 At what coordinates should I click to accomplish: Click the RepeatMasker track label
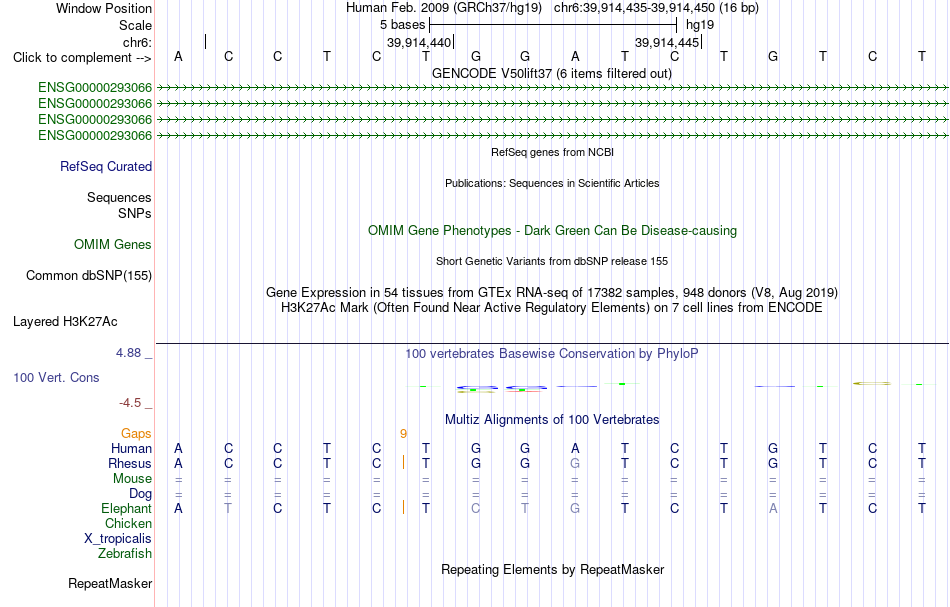click(110, 584)
